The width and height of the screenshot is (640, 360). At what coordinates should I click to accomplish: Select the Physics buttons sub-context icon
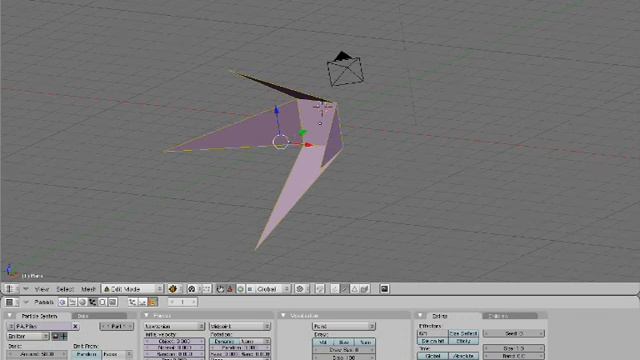(x=142, y=302)
